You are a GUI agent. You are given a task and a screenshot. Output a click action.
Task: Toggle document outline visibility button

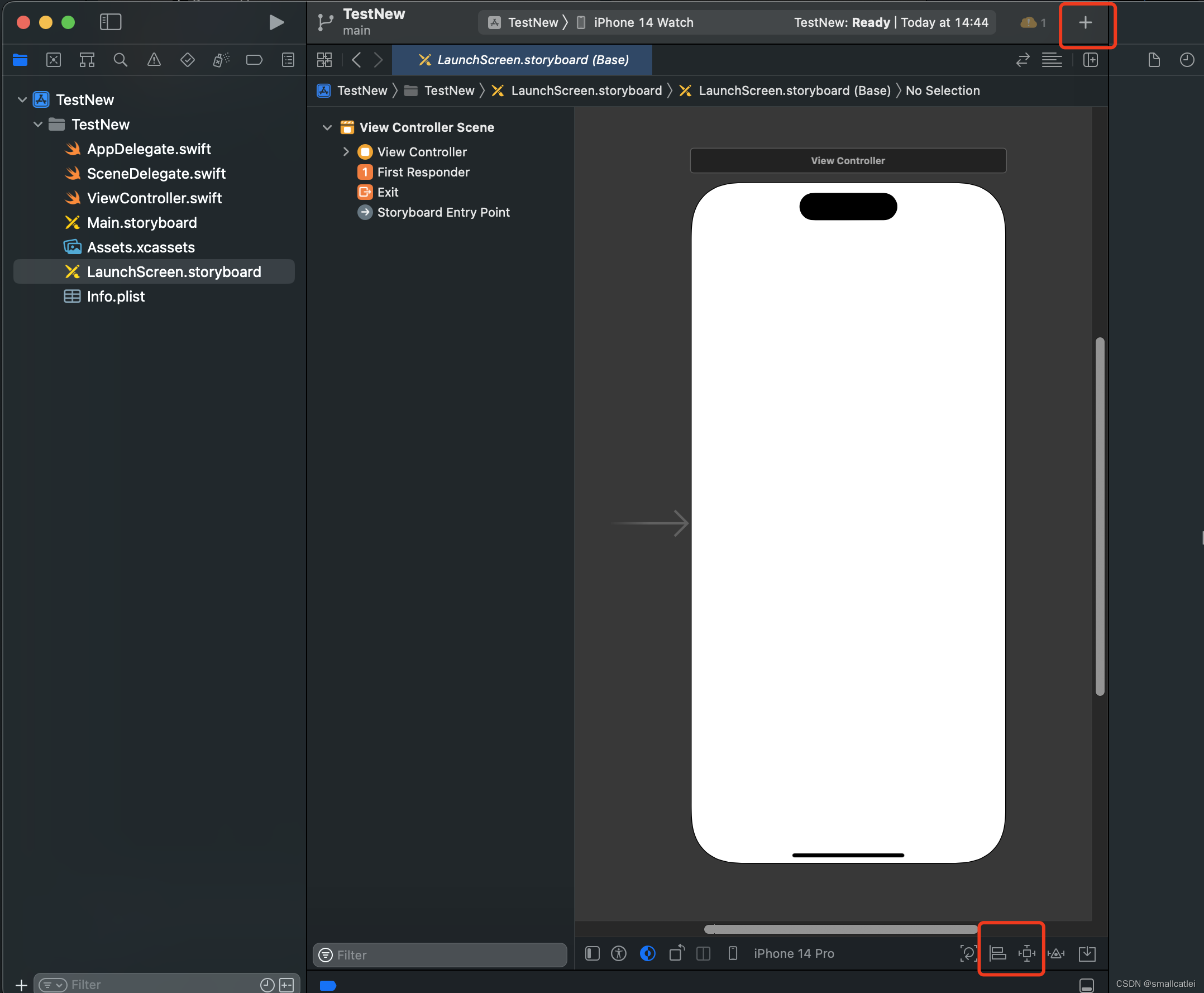(593, 953)
